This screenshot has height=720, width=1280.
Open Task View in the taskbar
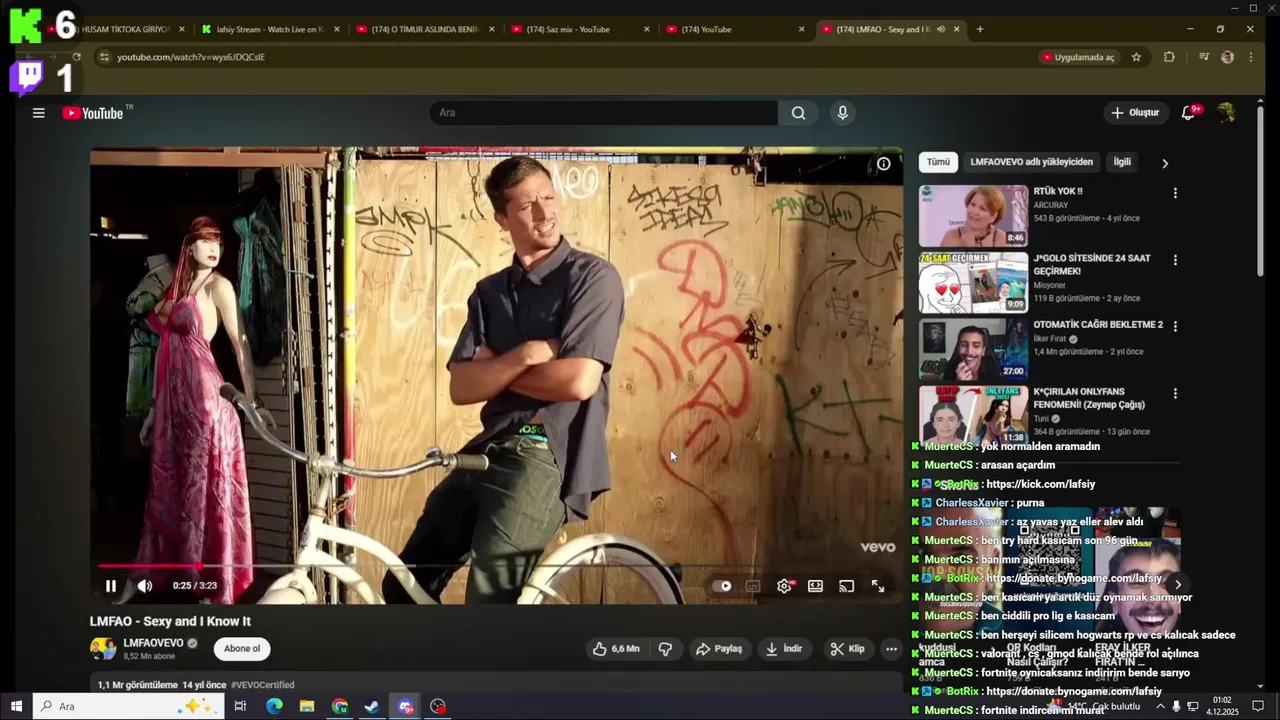click(240, 706)
